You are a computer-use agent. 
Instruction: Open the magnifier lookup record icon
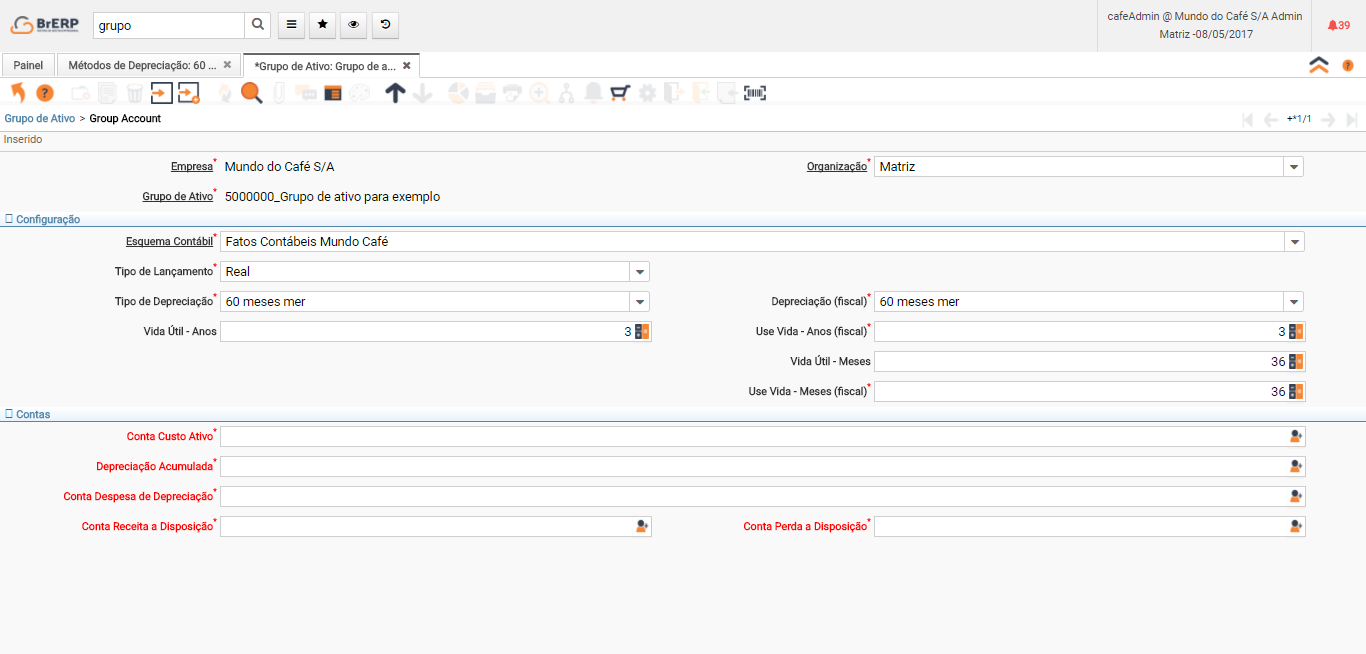[251, 93]
